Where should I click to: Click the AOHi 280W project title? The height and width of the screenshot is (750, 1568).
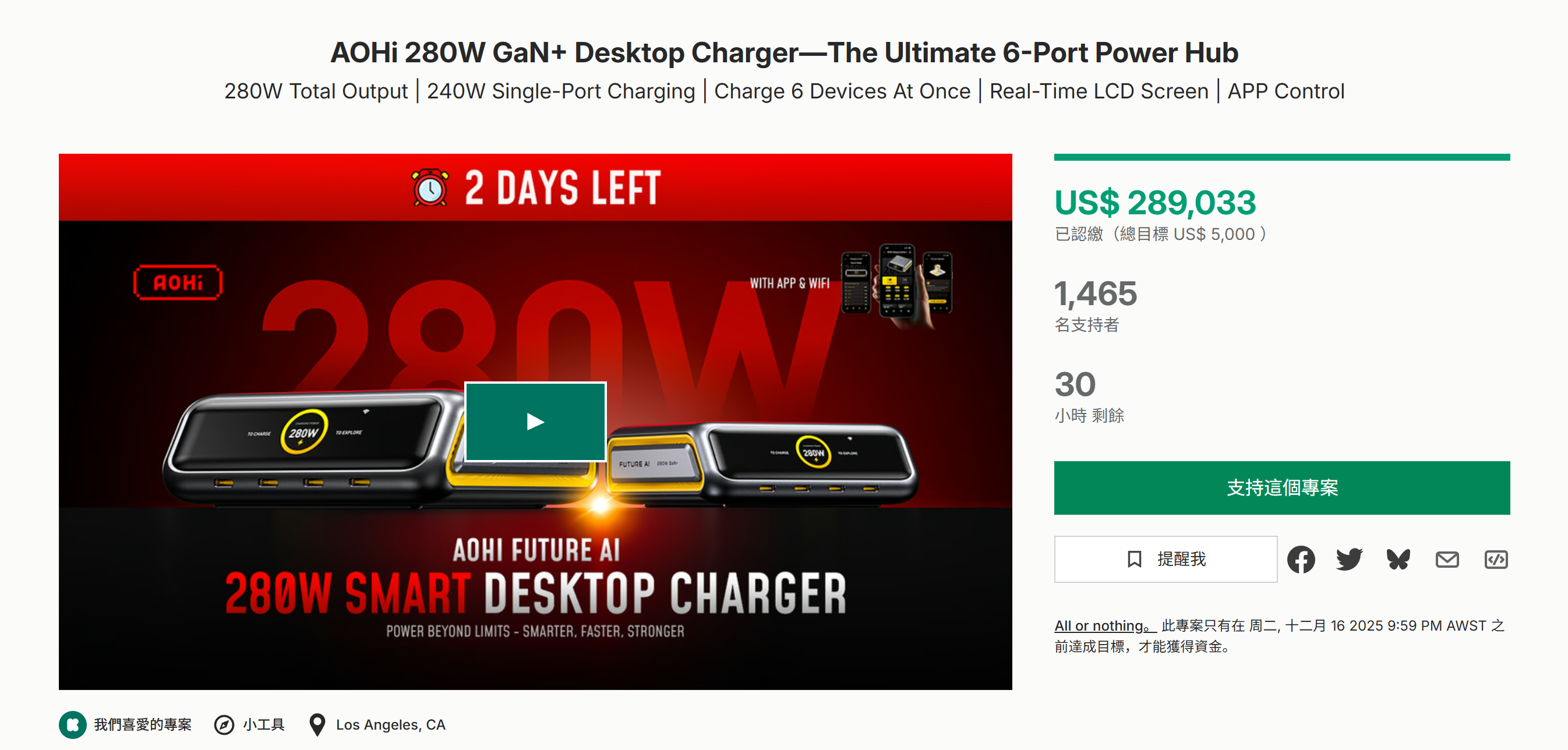point(784,52)
